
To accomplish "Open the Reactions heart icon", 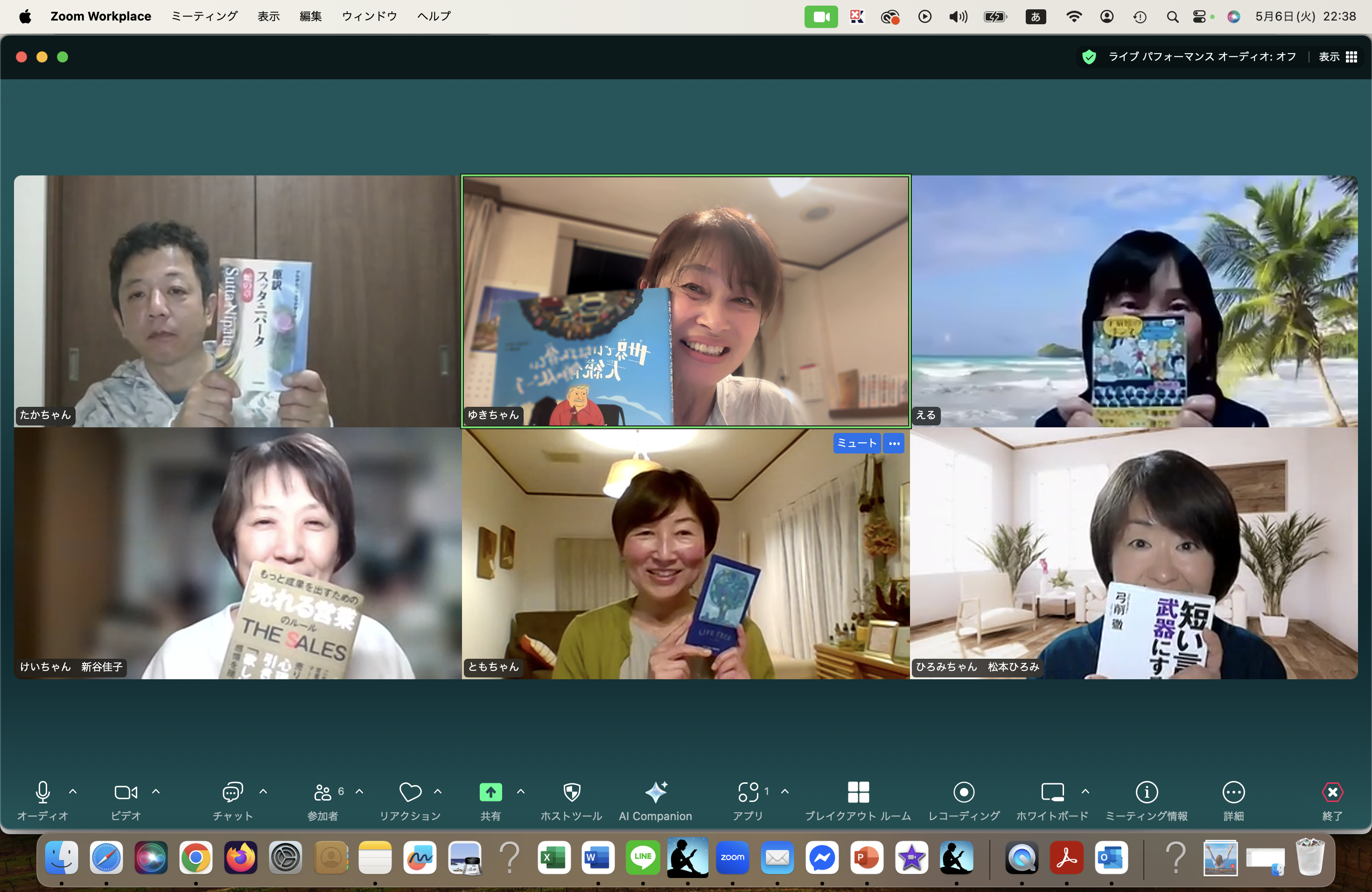I will tap(410, 792).
